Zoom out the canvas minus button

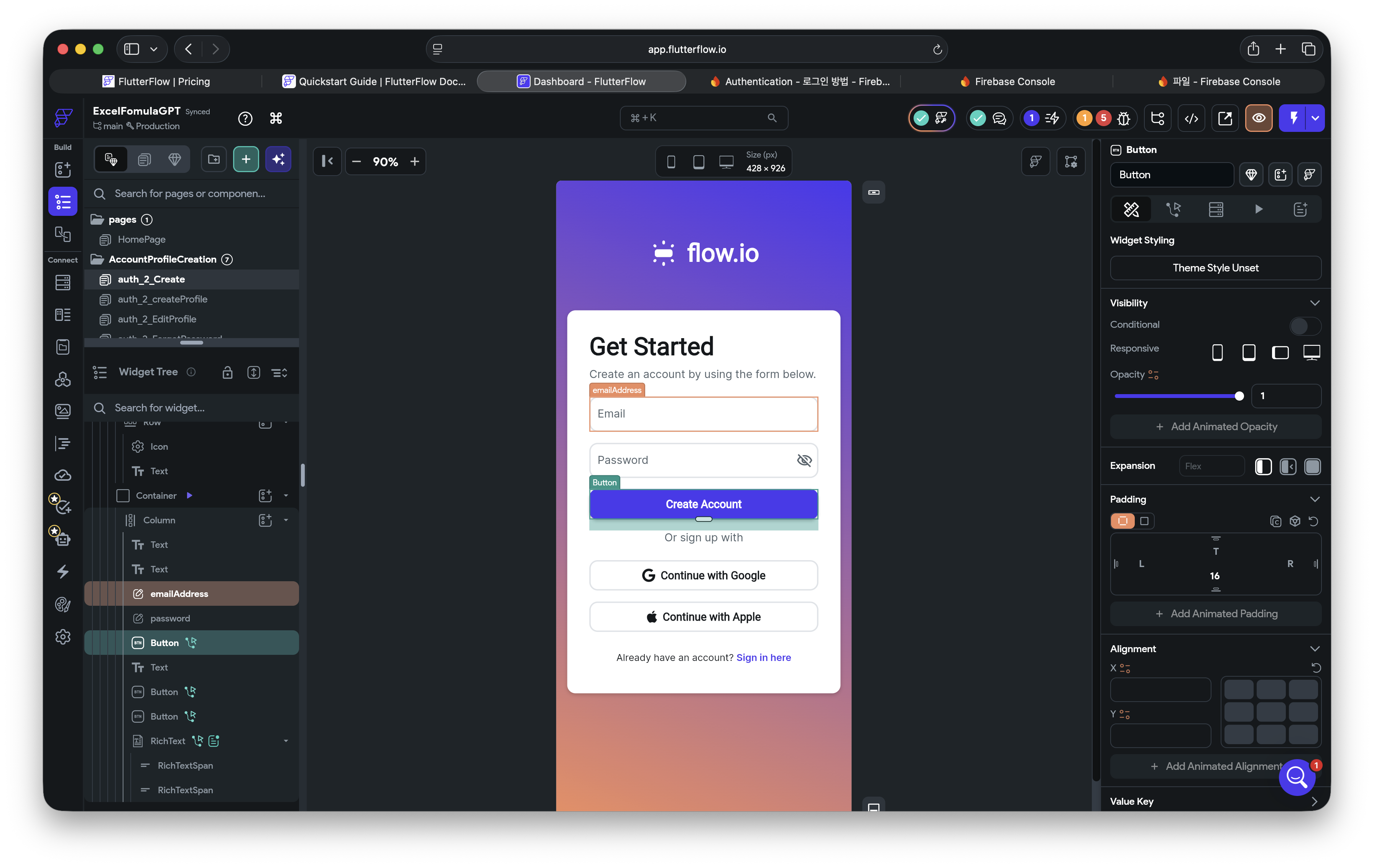click(357, 161)
